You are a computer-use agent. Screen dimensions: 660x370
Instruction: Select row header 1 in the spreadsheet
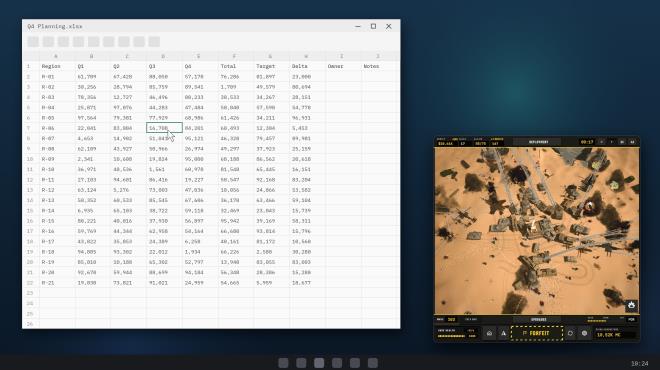click(30, 67)
